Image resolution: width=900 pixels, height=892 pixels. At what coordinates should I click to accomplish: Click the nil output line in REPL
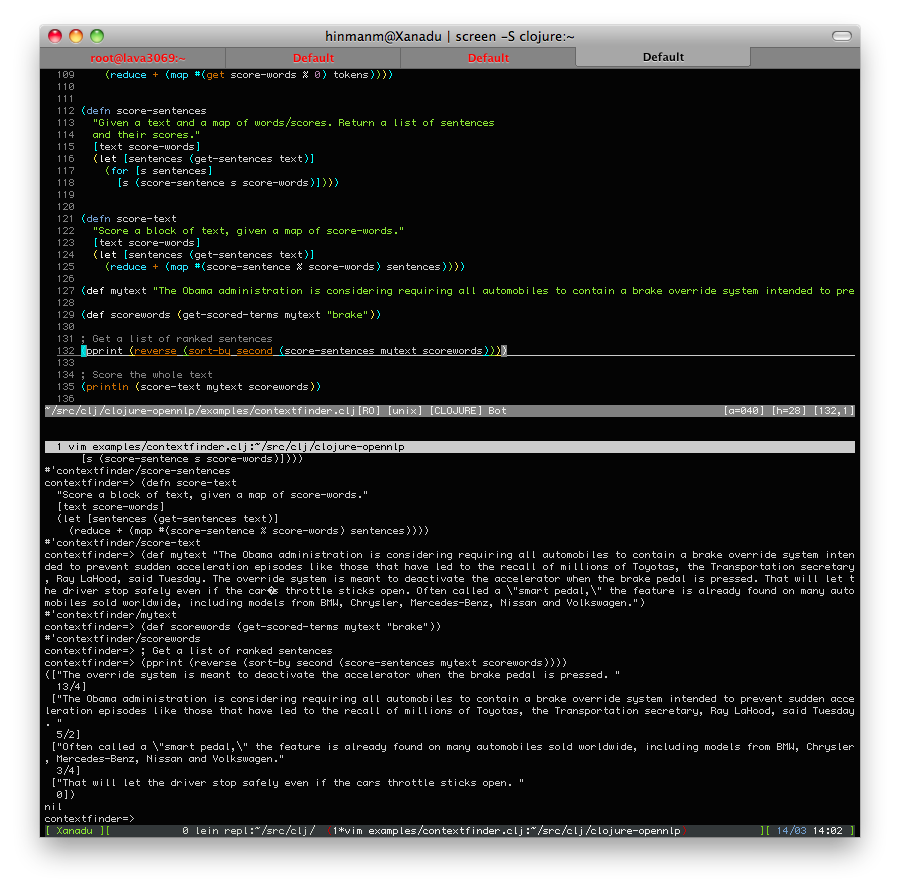[53, 806]
